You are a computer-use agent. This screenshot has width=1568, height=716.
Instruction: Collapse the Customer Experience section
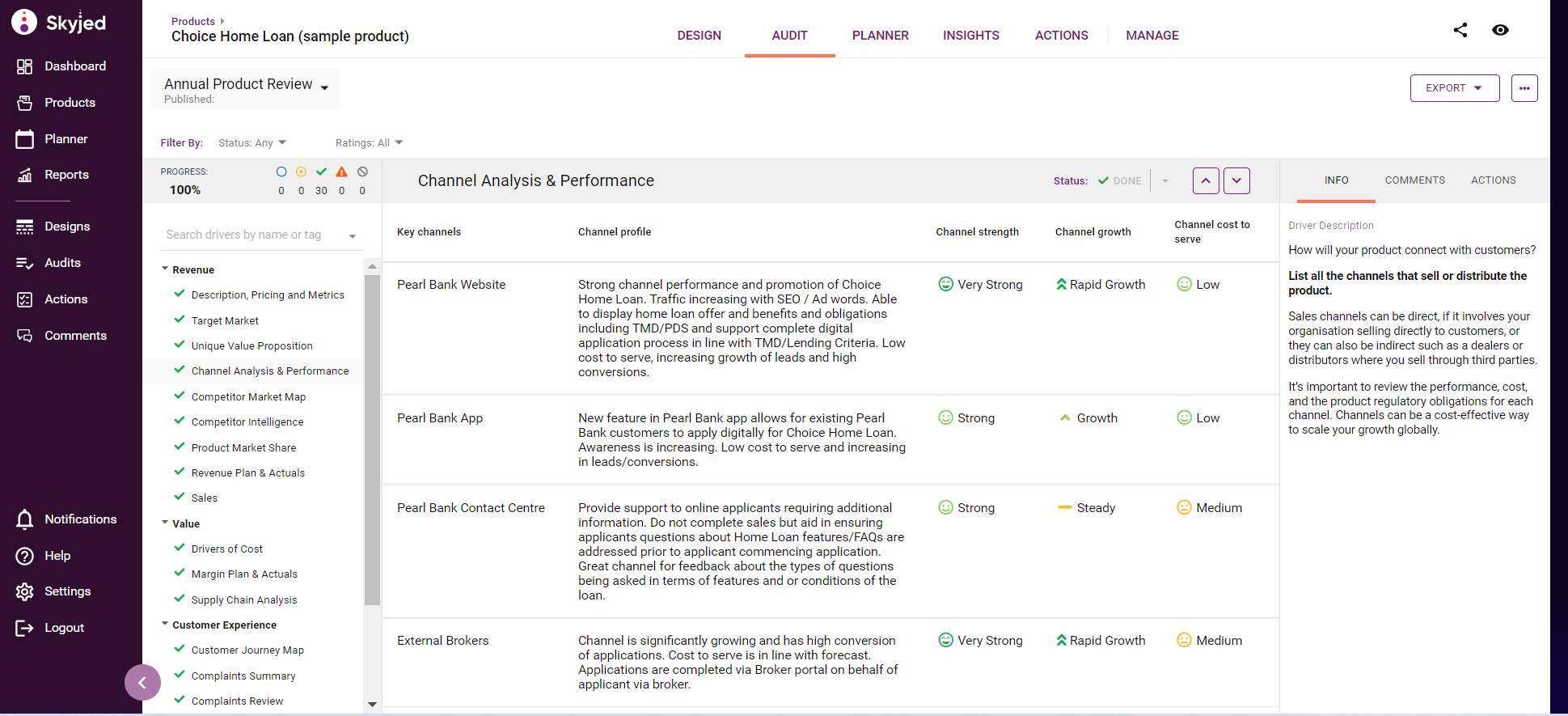tap(165, 624)
